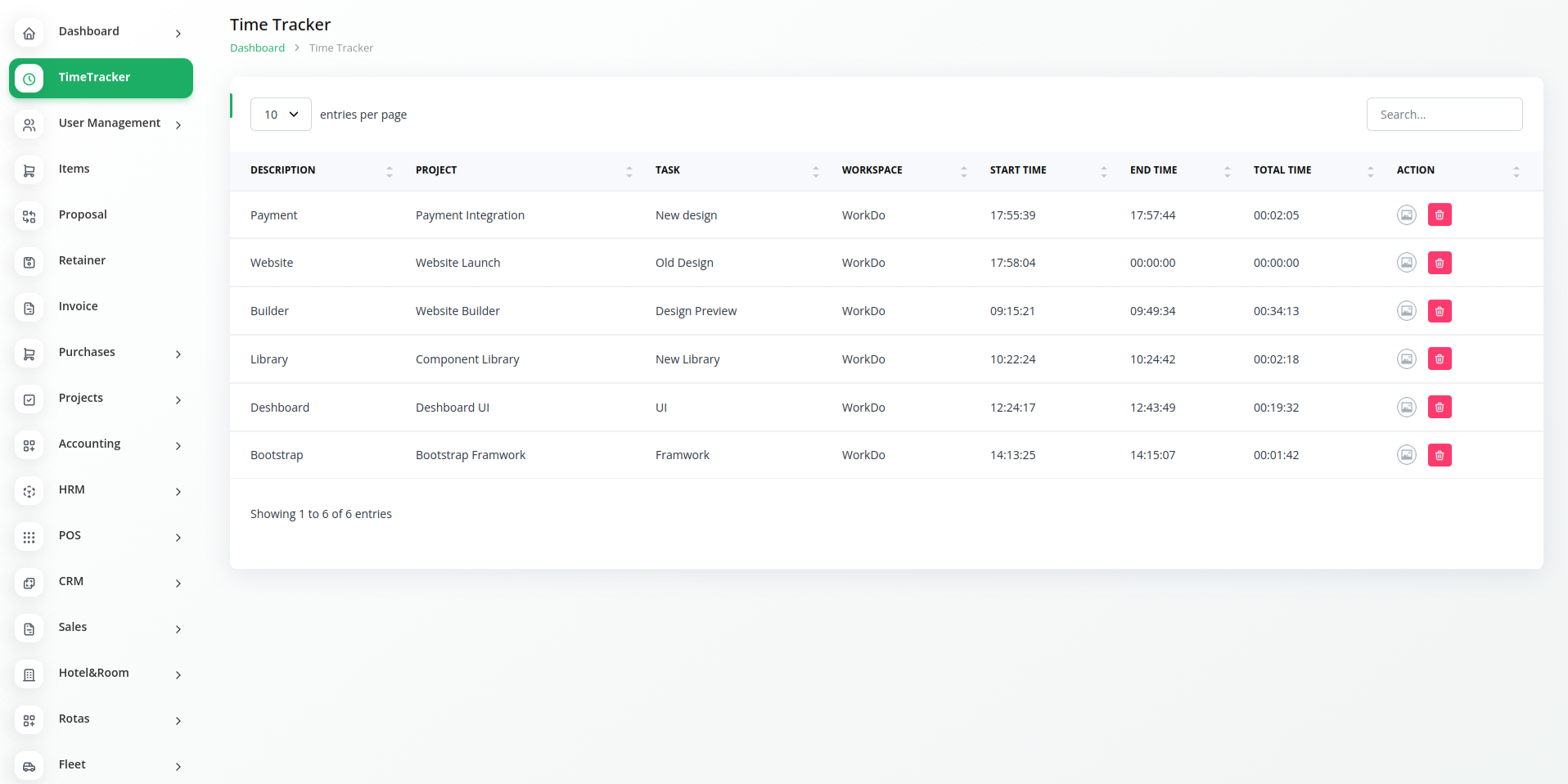The width and height of the screenshot is (1568, 784).
Task: Expand the CRM submenu chevron
Action: pyautogui.click(x=178, y=583)
